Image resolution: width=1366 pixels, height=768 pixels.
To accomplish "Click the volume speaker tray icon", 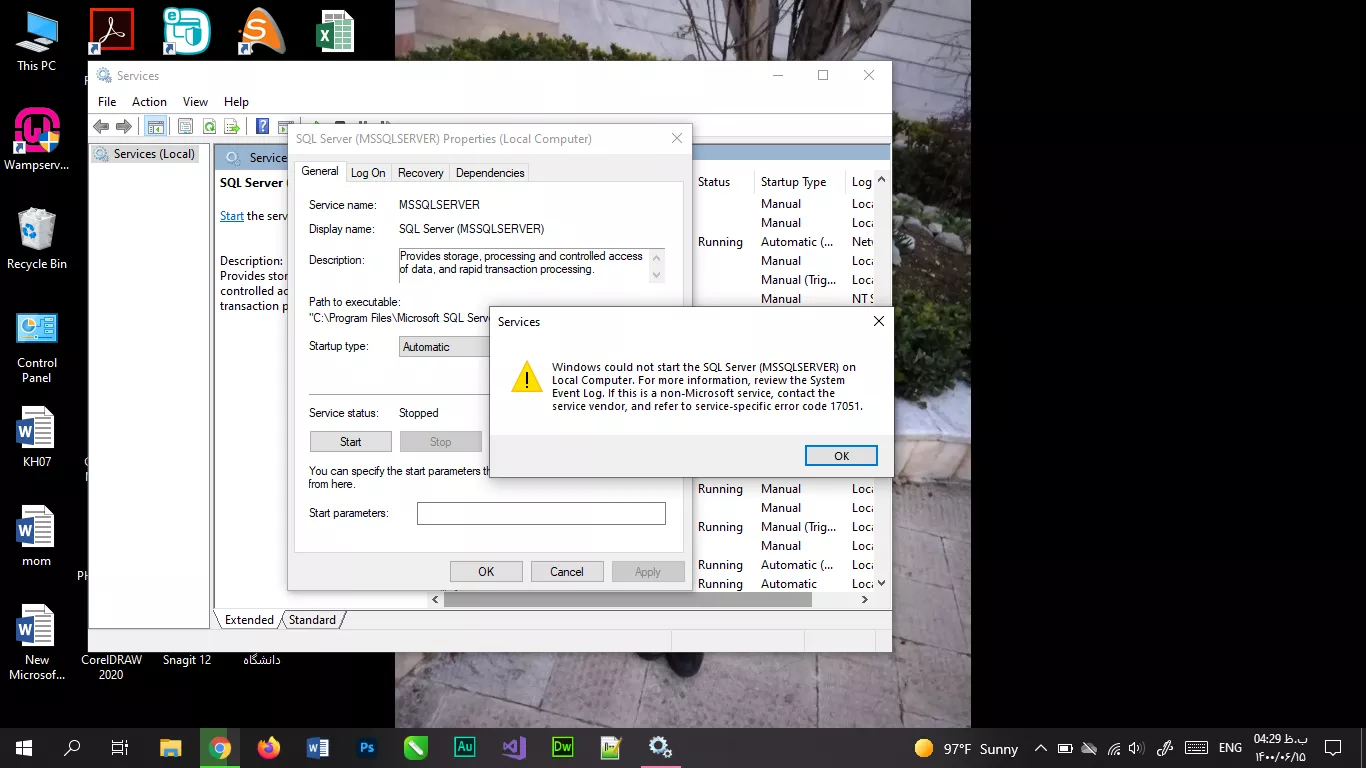I will pos(1136,748).
